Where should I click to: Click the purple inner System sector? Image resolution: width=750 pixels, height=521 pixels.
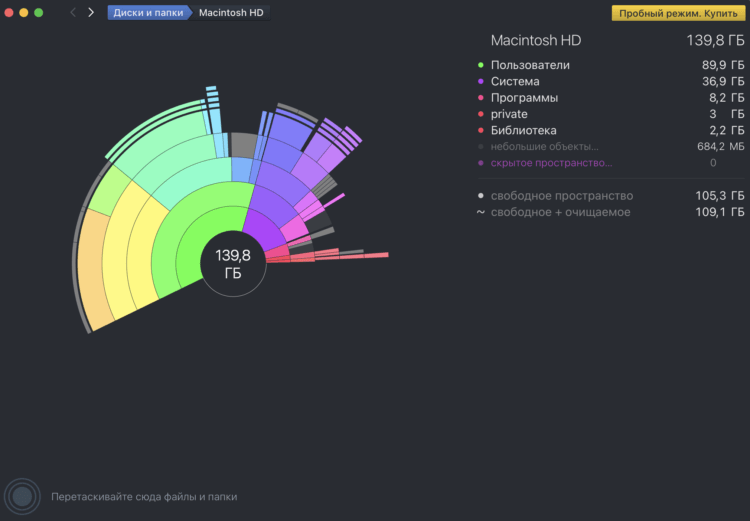[x=264, y=230]
